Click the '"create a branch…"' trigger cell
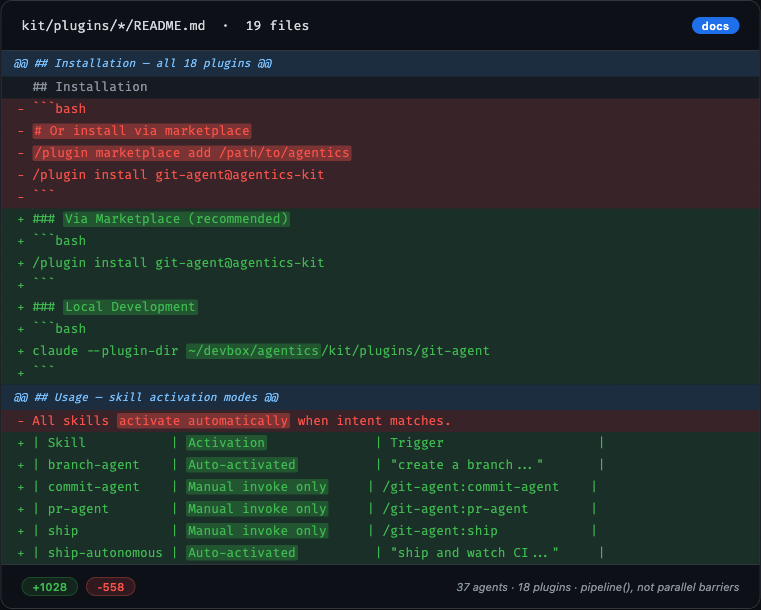761x610 pixels. pos(467,465)
